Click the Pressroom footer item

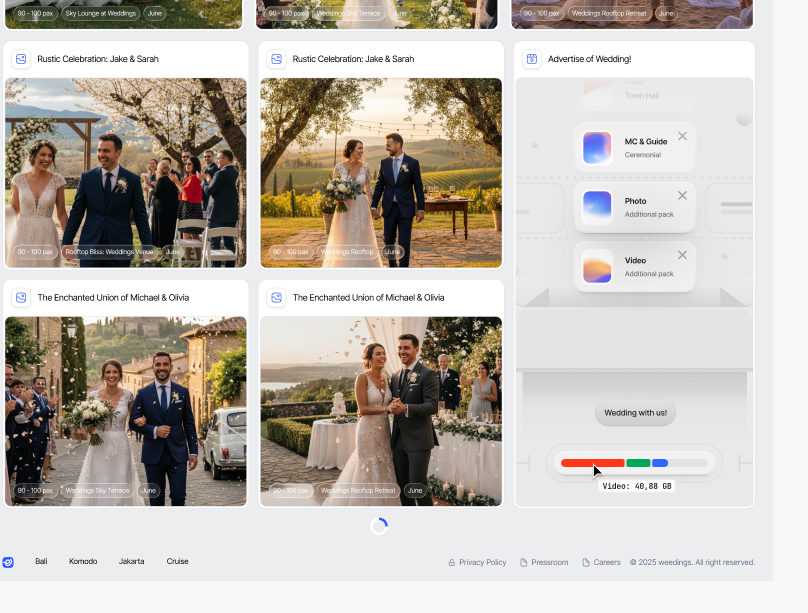(x=549, y=562)
